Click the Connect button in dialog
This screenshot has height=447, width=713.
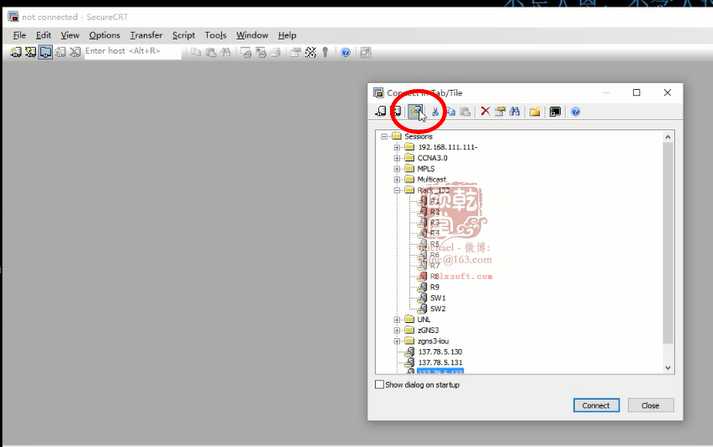pos(596,405)
